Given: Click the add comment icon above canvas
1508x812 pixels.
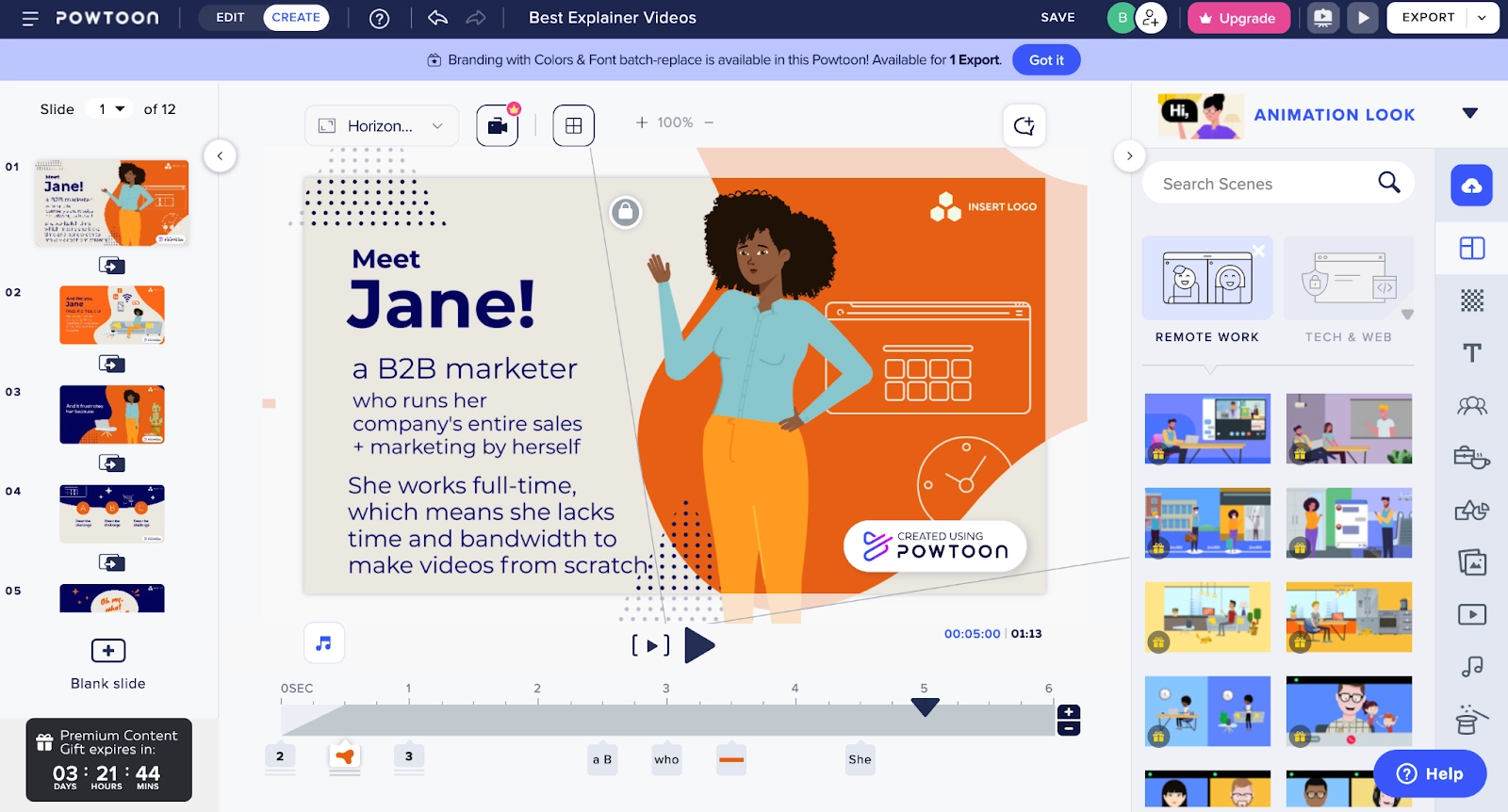Looking at the screenshot, I should (x=1024, y=126).
